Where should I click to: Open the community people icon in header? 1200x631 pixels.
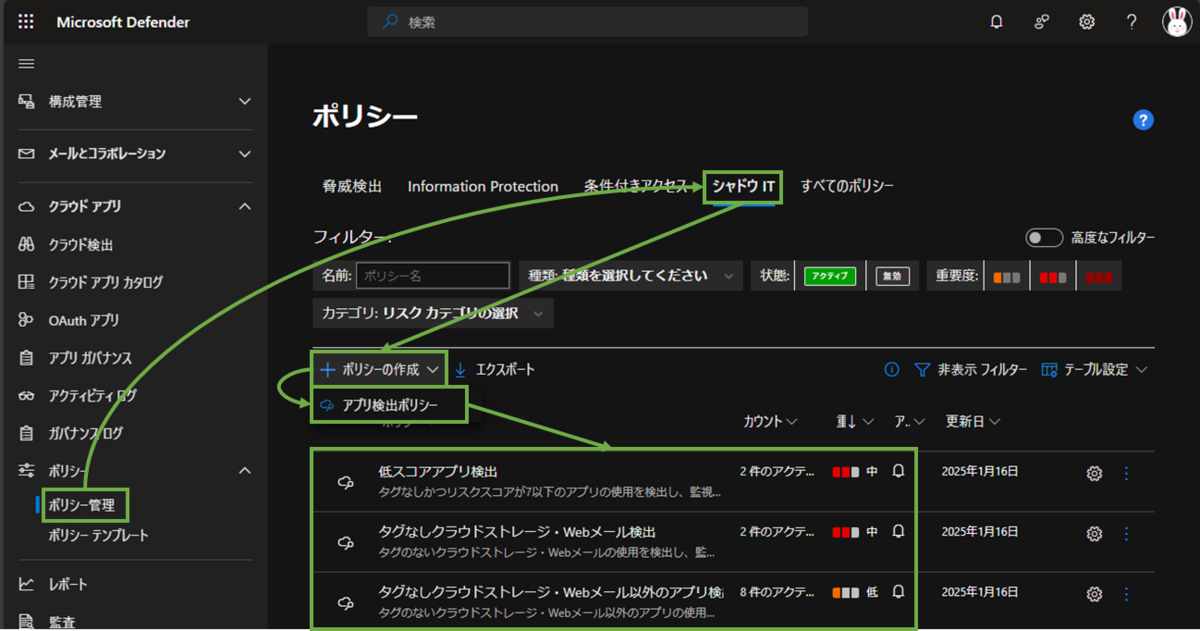tap(1041, 22)
